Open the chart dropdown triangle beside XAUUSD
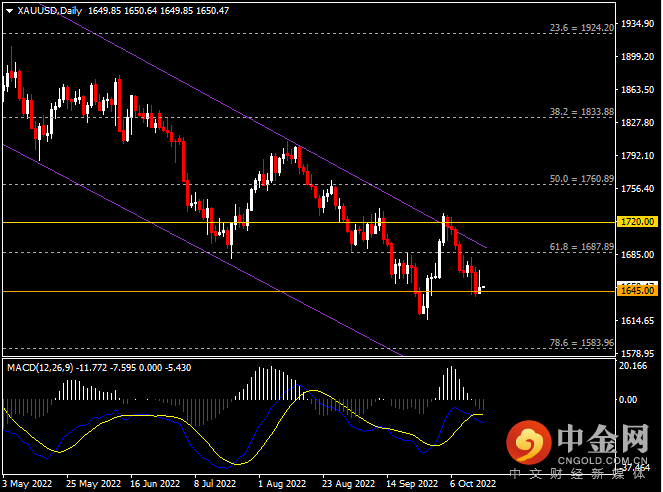663x492 pixels. (x=9, y=11)
